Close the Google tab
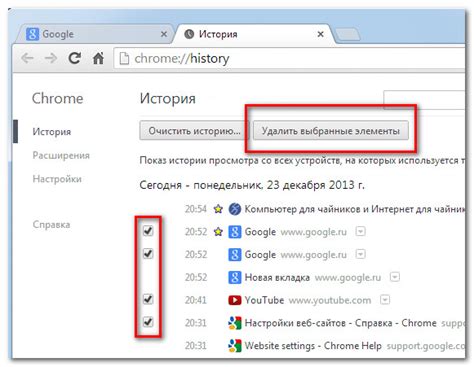This screenshot has width=474, height=367. (164, 34)
